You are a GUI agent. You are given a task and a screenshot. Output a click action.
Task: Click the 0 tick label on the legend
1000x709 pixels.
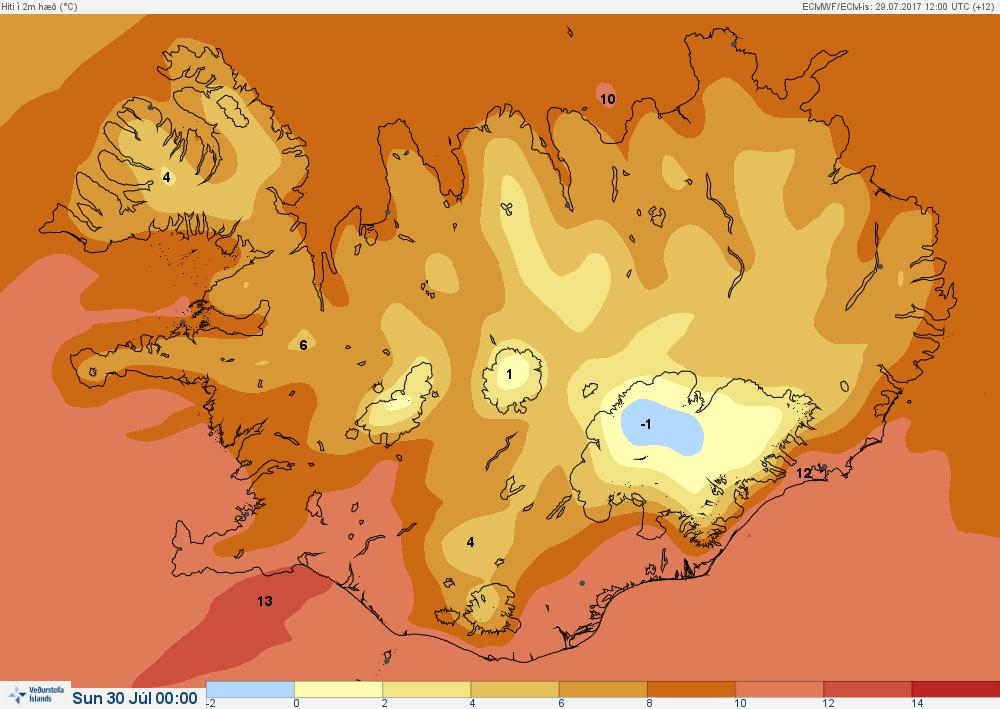pos(297,703)
